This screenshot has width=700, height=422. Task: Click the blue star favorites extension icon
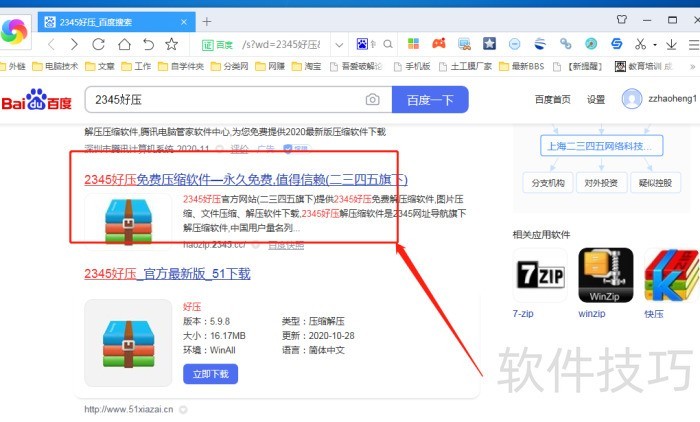point(489,43)
